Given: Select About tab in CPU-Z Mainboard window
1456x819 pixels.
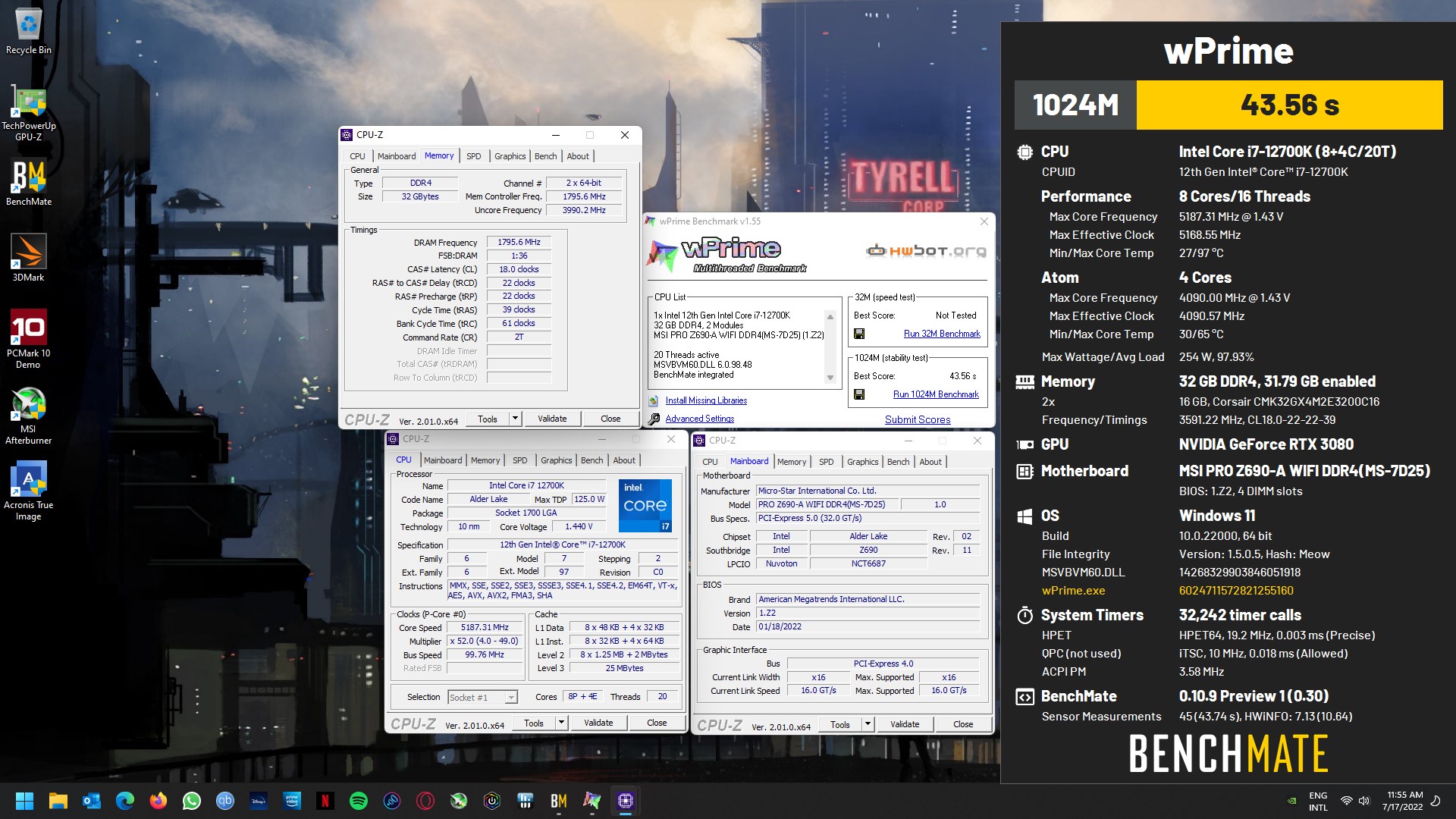Looking at the screenshot, I should click(930, 462).
